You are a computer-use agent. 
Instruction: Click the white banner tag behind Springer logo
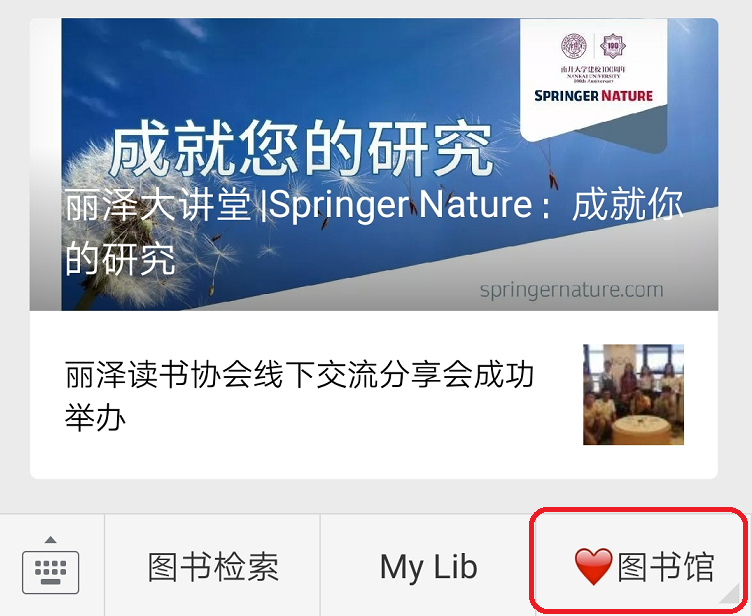tap(593, 79)
